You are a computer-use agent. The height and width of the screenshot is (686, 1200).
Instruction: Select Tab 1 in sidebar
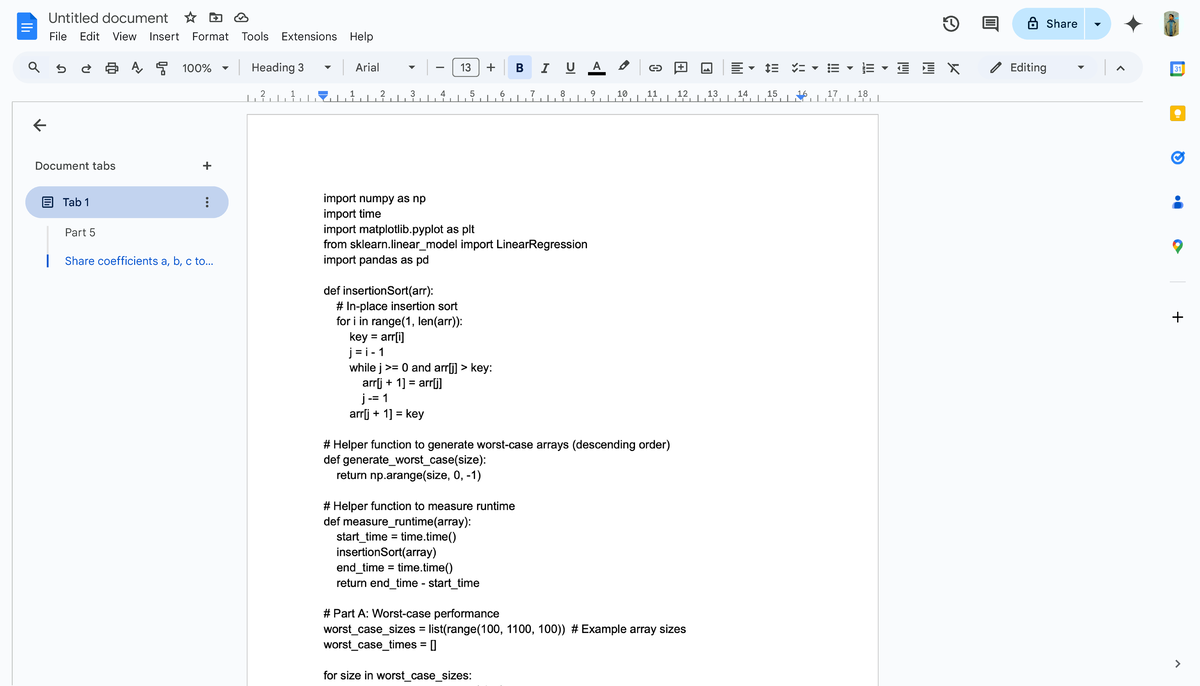127,202
